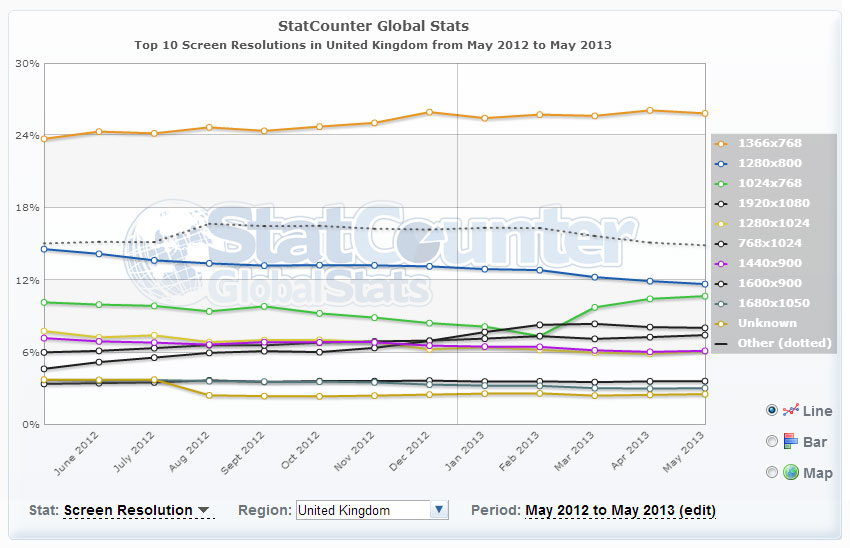Click the Bar chart icon
The width and height of the screenshot is (850, 548).
(x=791, y=441)
